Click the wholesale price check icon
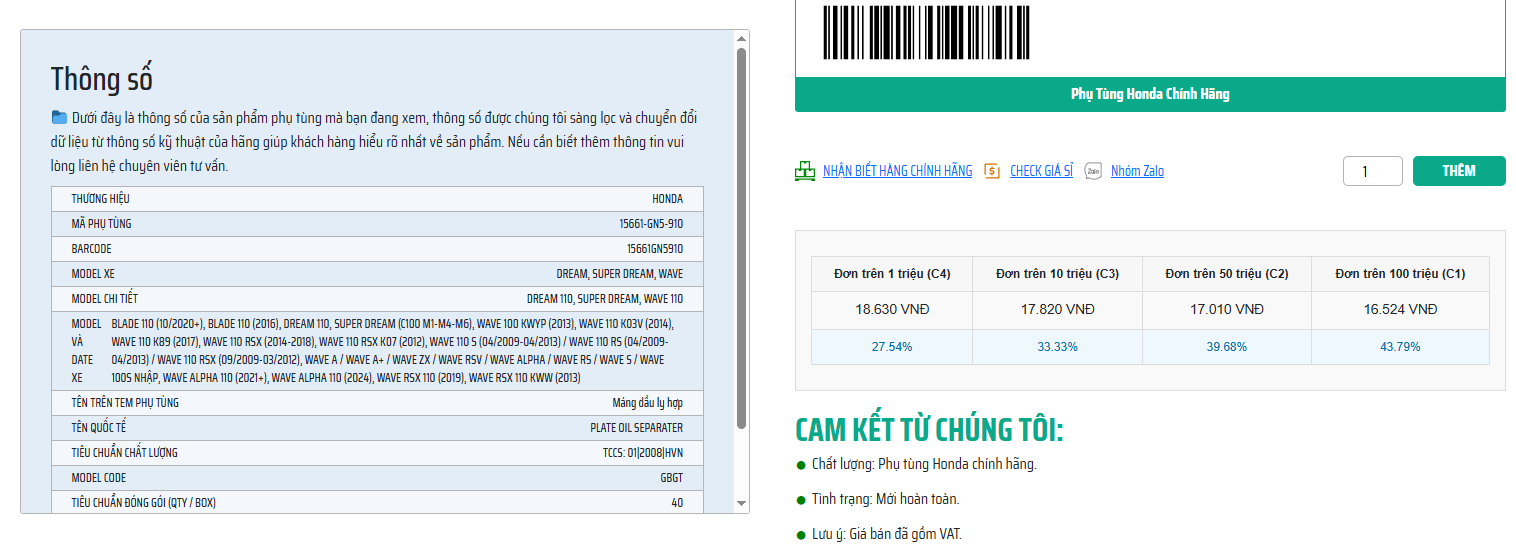 click(992, 171)
